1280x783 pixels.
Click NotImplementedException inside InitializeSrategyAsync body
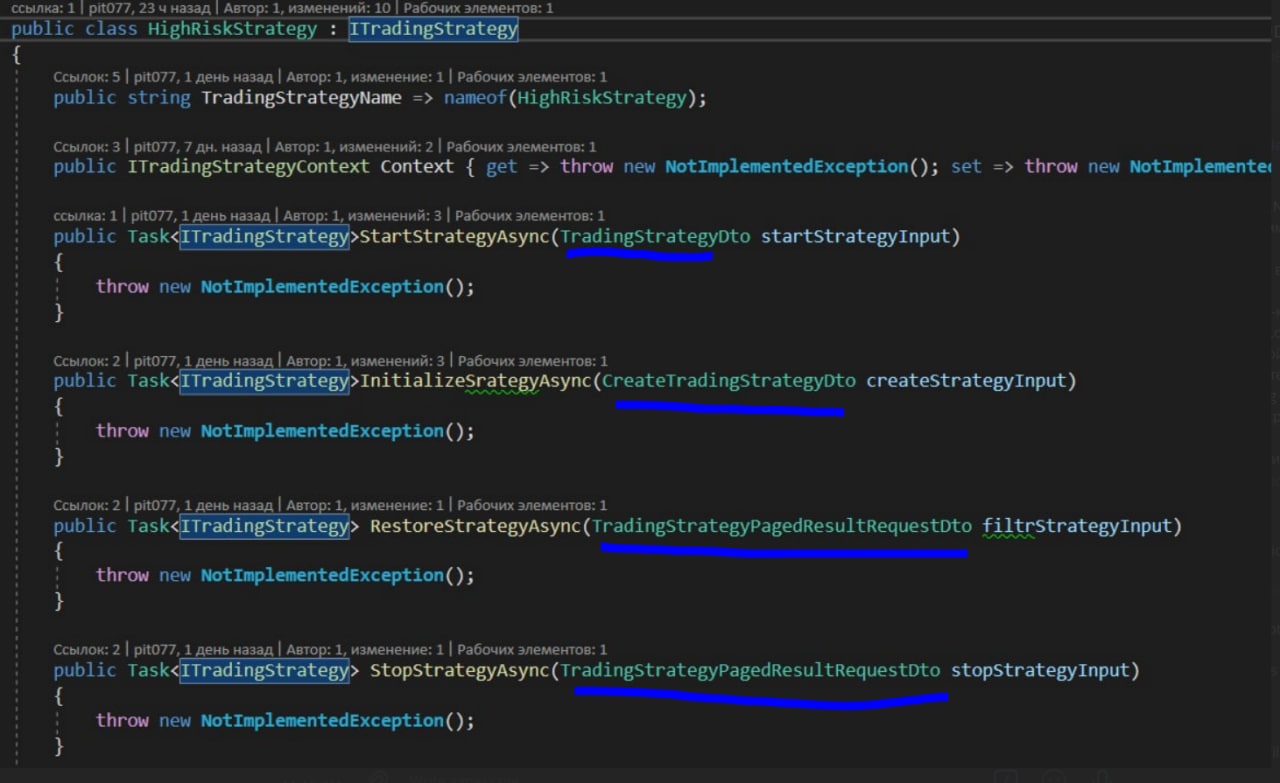pyautogui.click(x=322, y=431)
